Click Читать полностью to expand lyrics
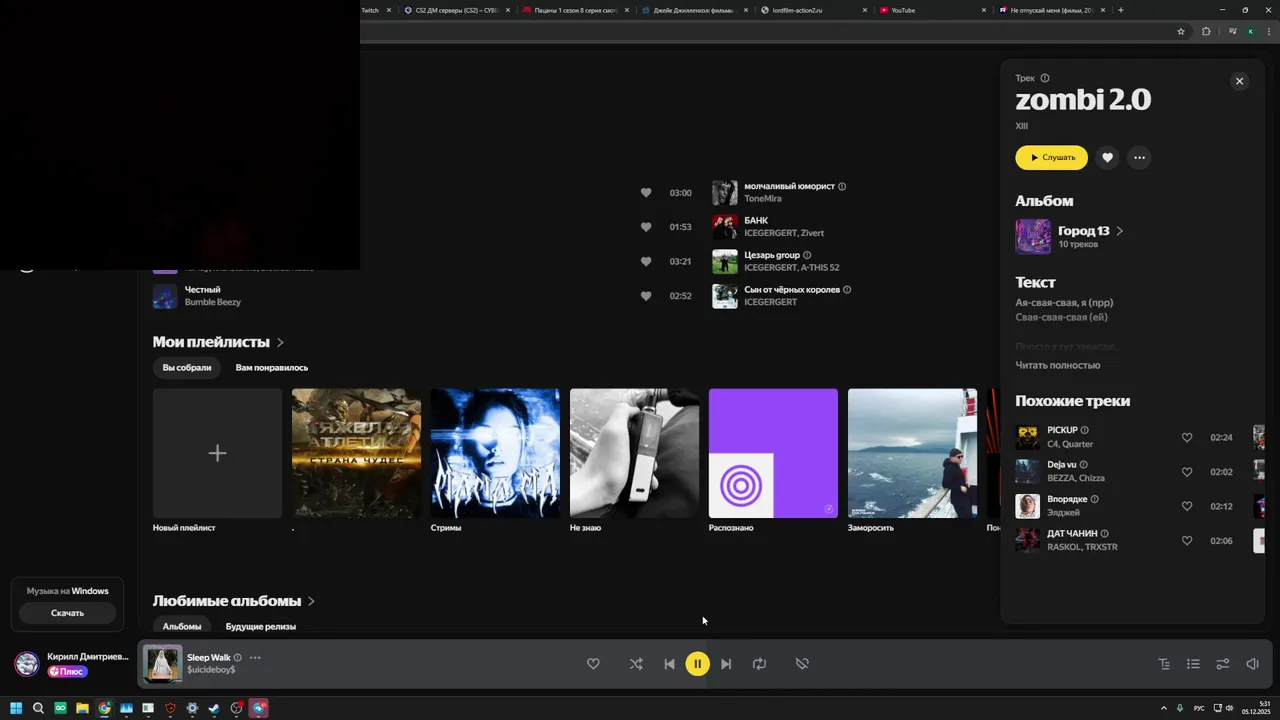1280x720 pixels. [1057, 365]
